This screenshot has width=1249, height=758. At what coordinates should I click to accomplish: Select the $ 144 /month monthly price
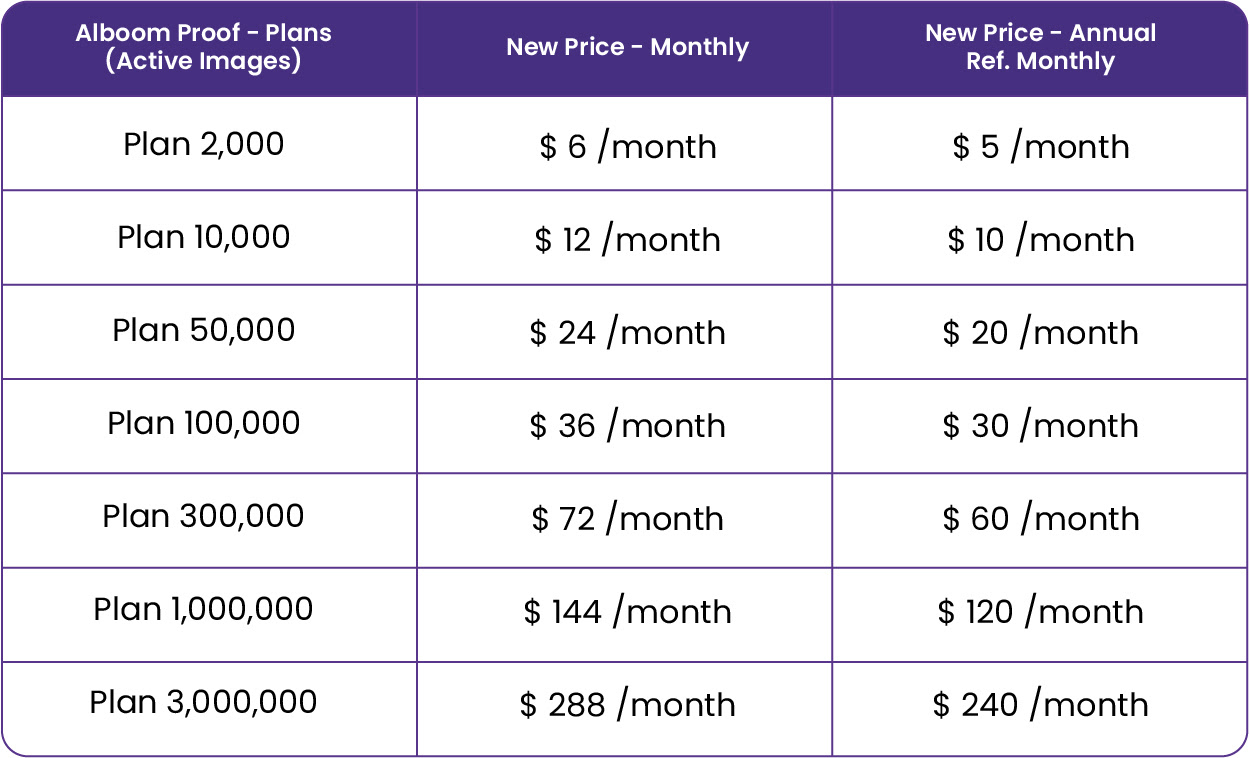(628, 612)
